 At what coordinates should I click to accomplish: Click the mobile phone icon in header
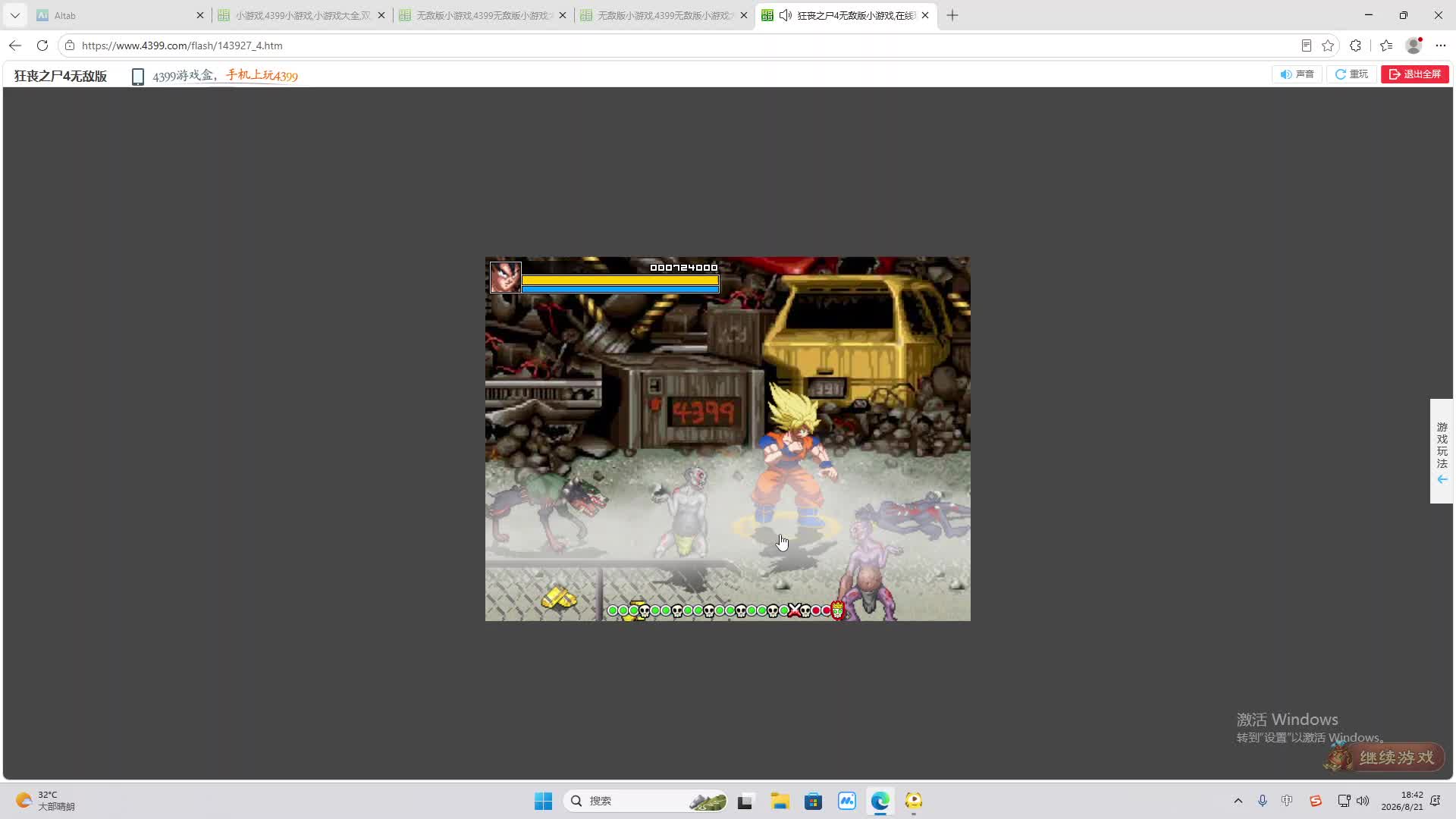point(138,77)
